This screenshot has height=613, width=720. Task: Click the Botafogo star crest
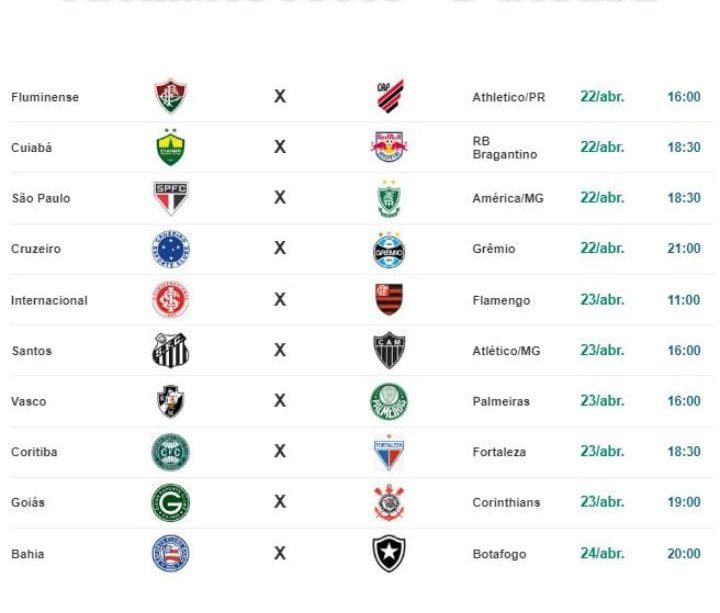(x=389, y=554)
